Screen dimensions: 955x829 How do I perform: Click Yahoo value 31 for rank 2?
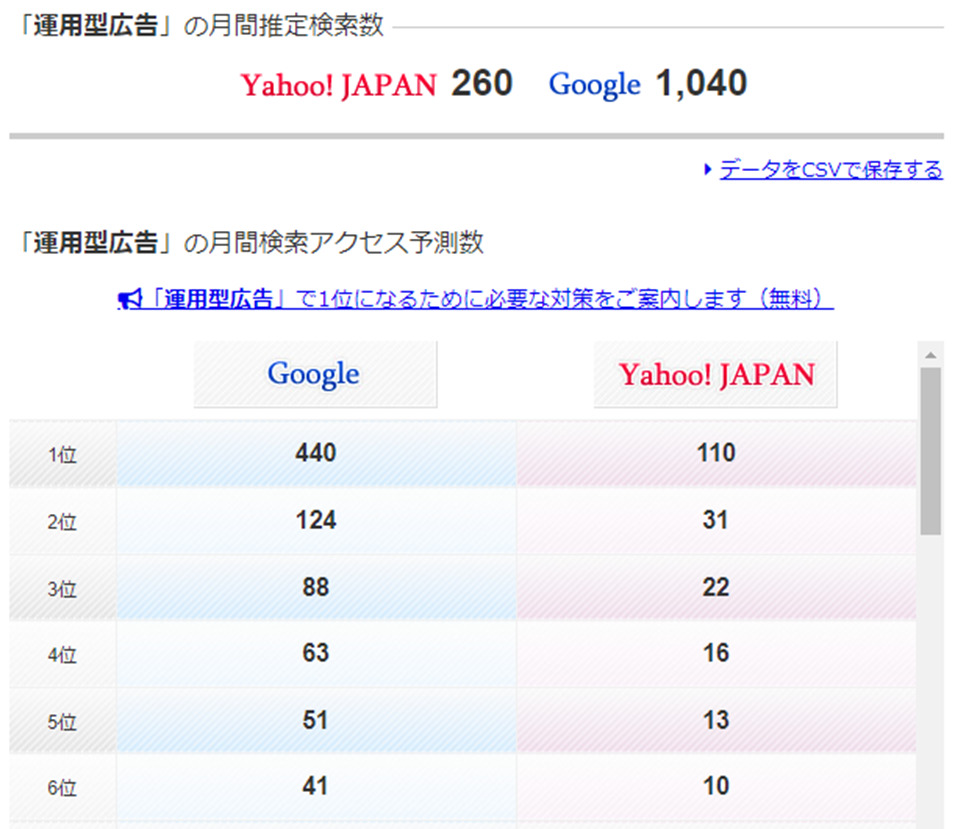pyautogui.click(x=716, y=520)
